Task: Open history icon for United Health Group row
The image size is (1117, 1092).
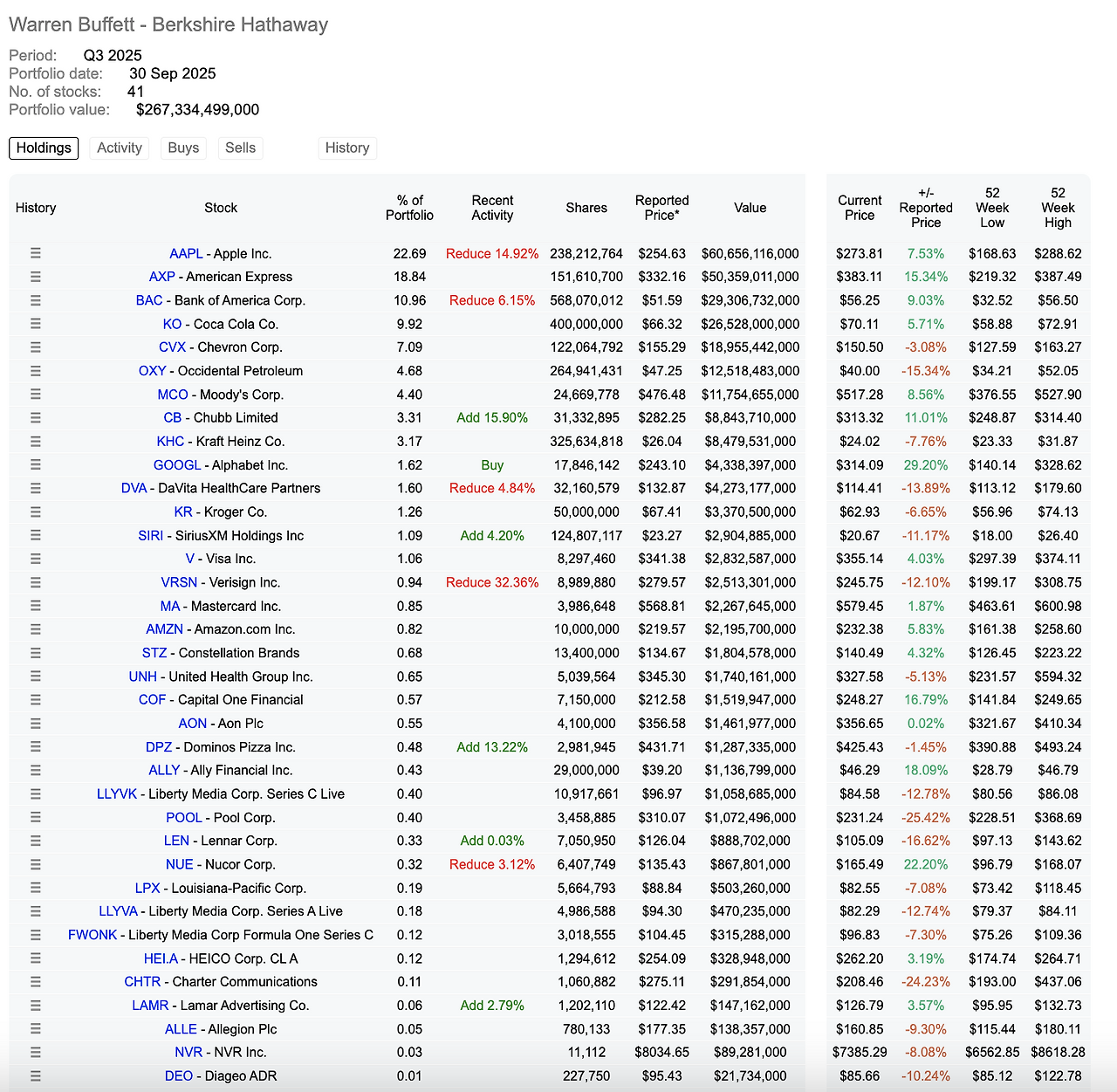Action: click(x=36, y=676)
